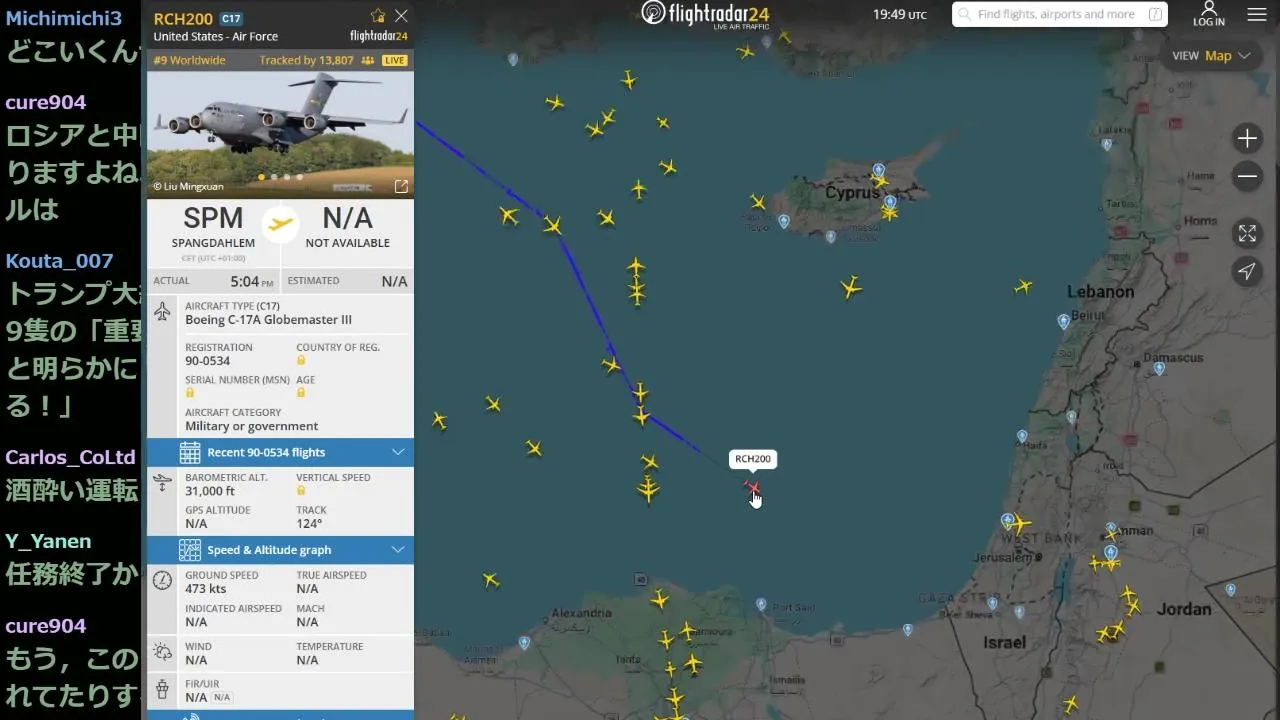
Task: Click the wind weather icon
Action: point(163,652)
